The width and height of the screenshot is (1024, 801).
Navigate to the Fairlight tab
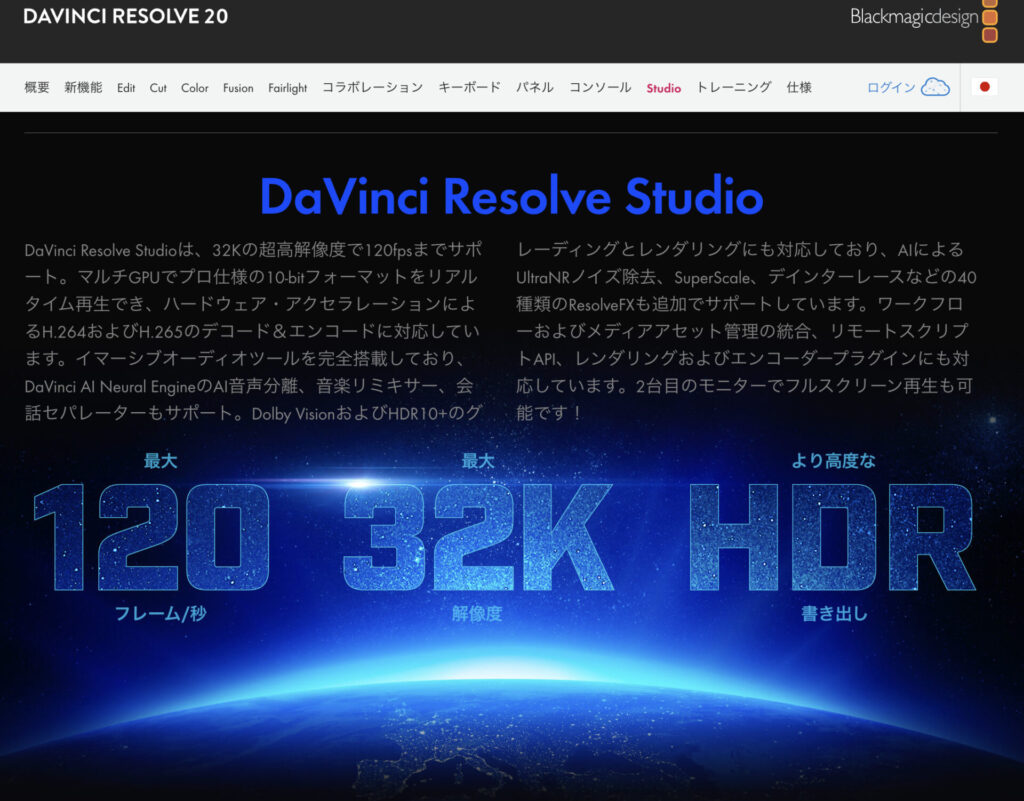(288, 88)
